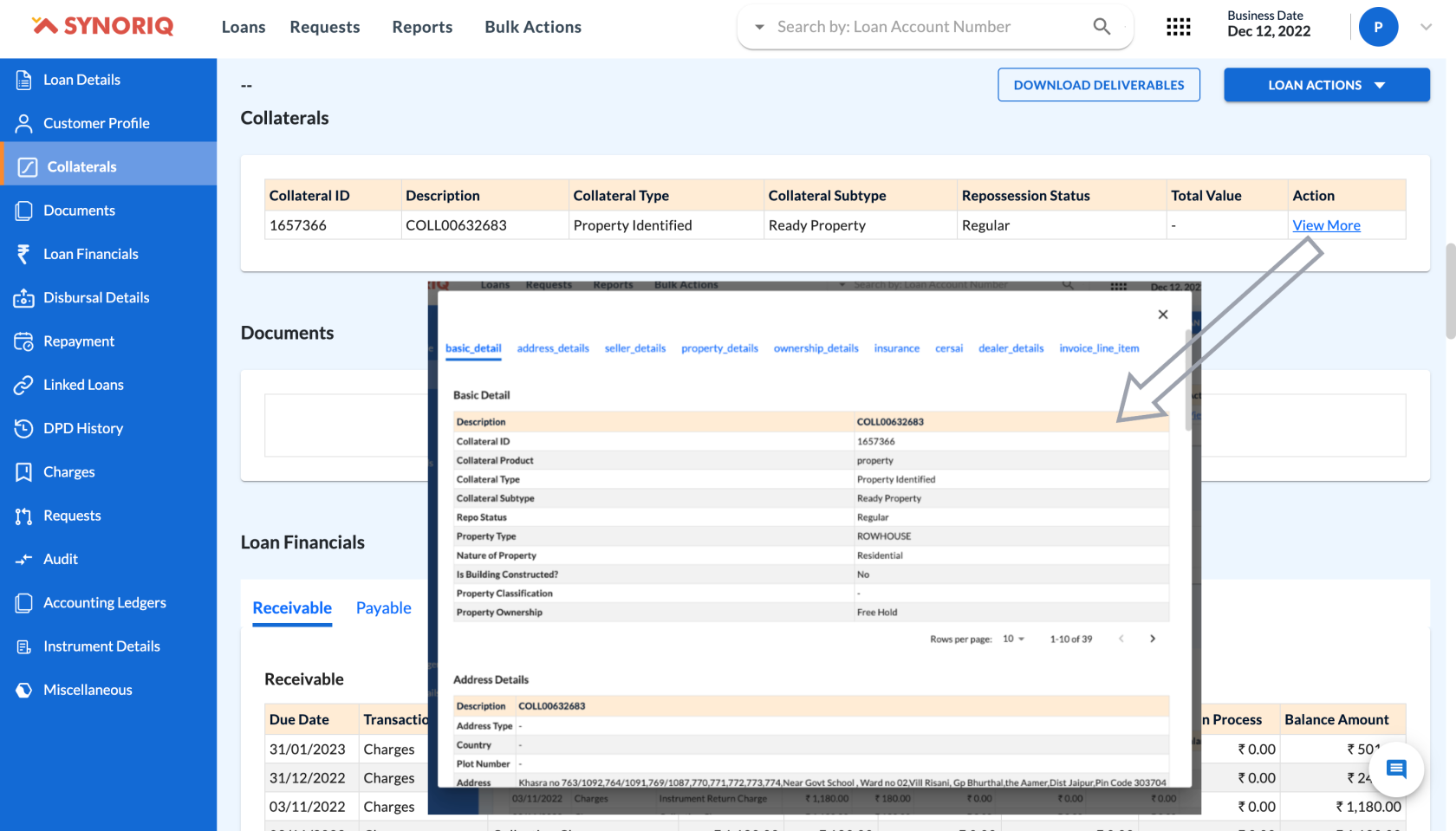Select the cersai popup tab
Viewport: 1456px width, 831px height.
point(949,348)
